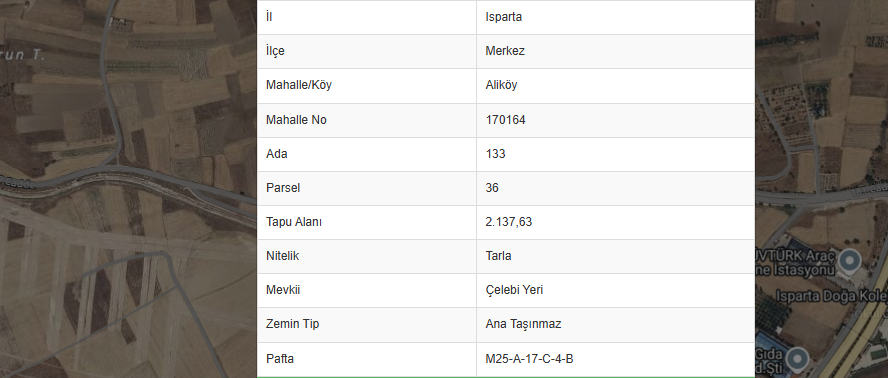Image resolution: width=888 pixels, height=378 pixels.
Task: Click the Ana Taşınmaz value
Action: 523,324
